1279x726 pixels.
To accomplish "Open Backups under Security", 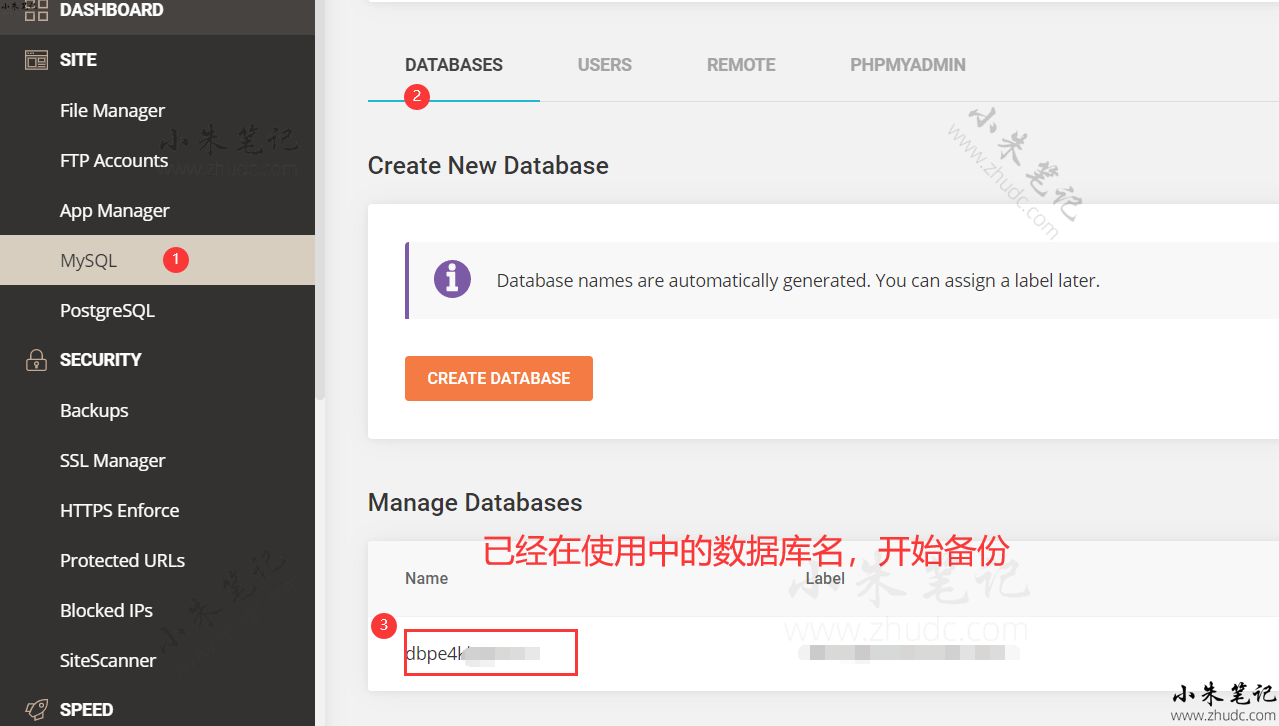I will 94,411.
